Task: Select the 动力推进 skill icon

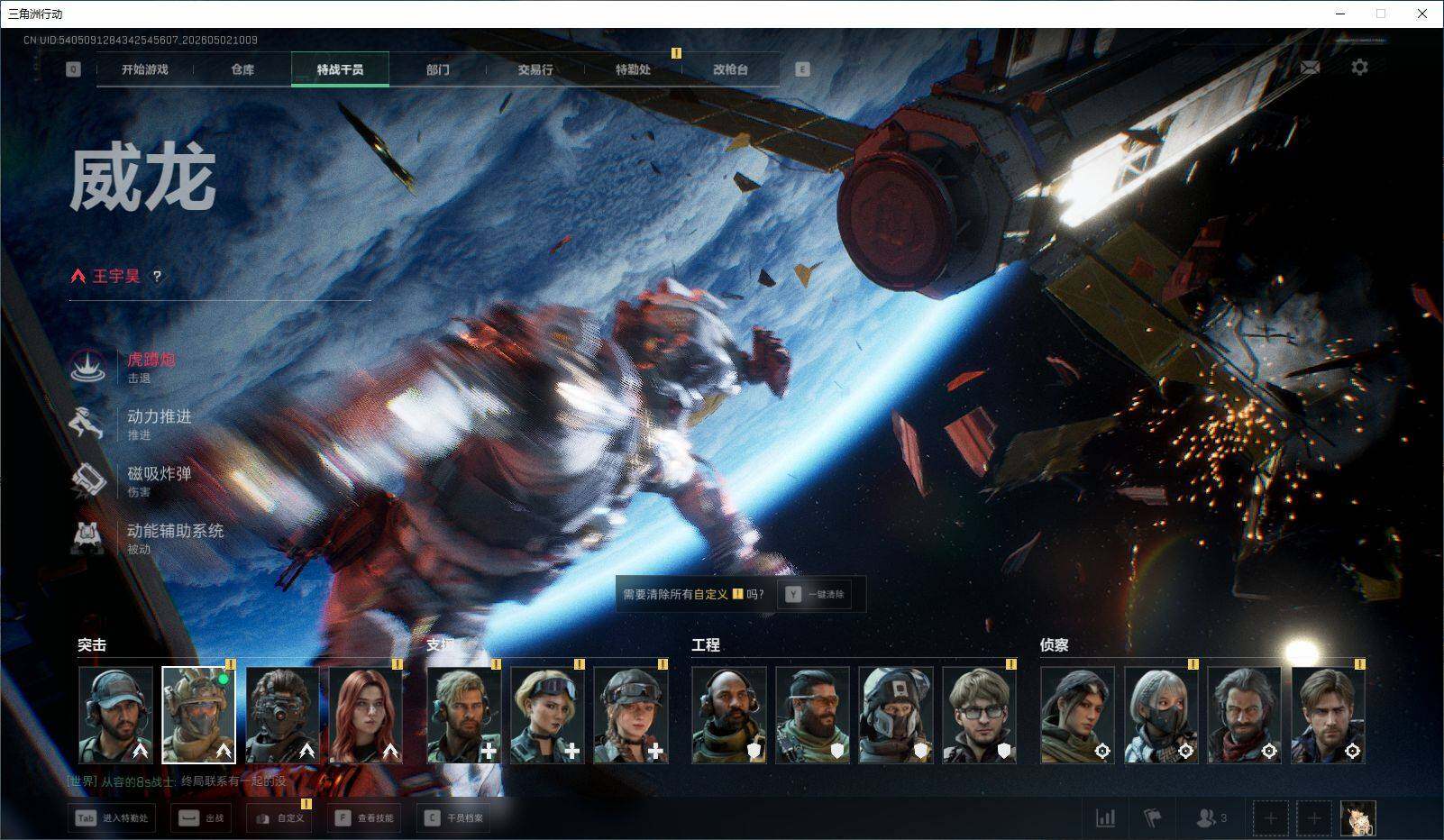Action: coord(88,424)
